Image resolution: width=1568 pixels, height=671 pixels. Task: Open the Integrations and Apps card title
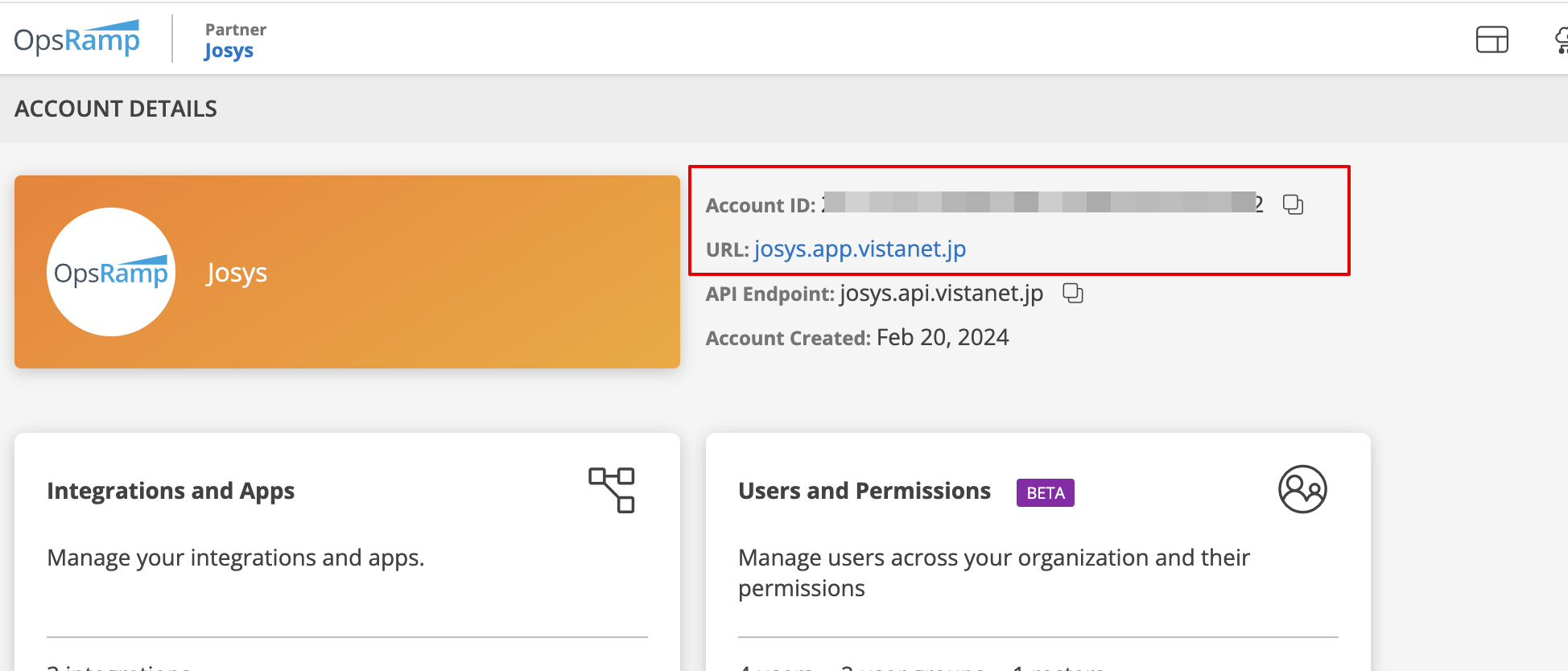point(171,491)
